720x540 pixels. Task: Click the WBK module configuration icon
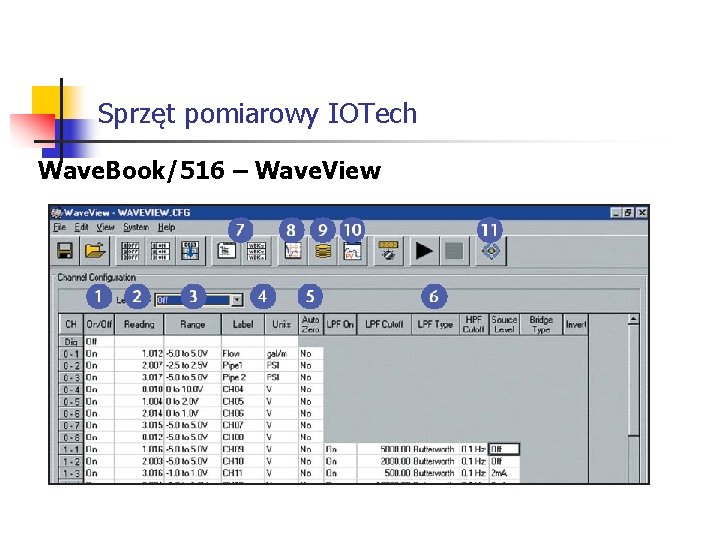click(x=256, y=251)
